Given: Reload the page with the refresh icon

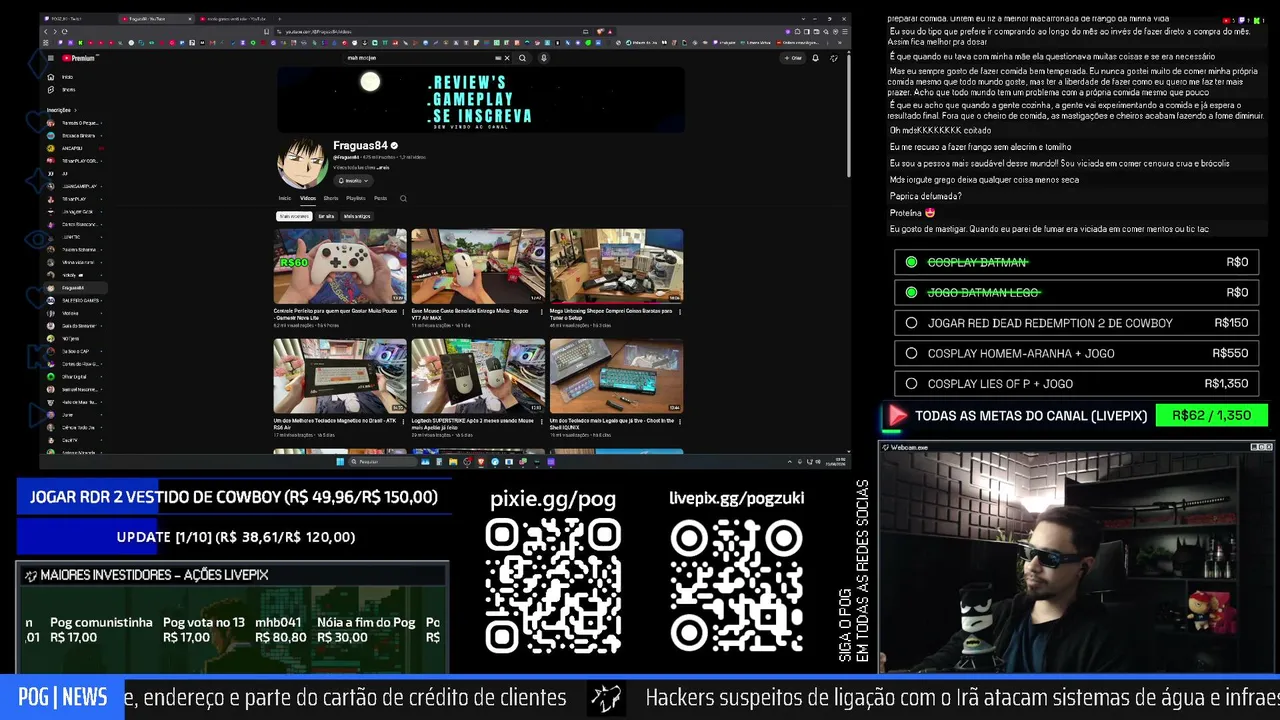Looking at the screenshot, I should tap(64, 31).
